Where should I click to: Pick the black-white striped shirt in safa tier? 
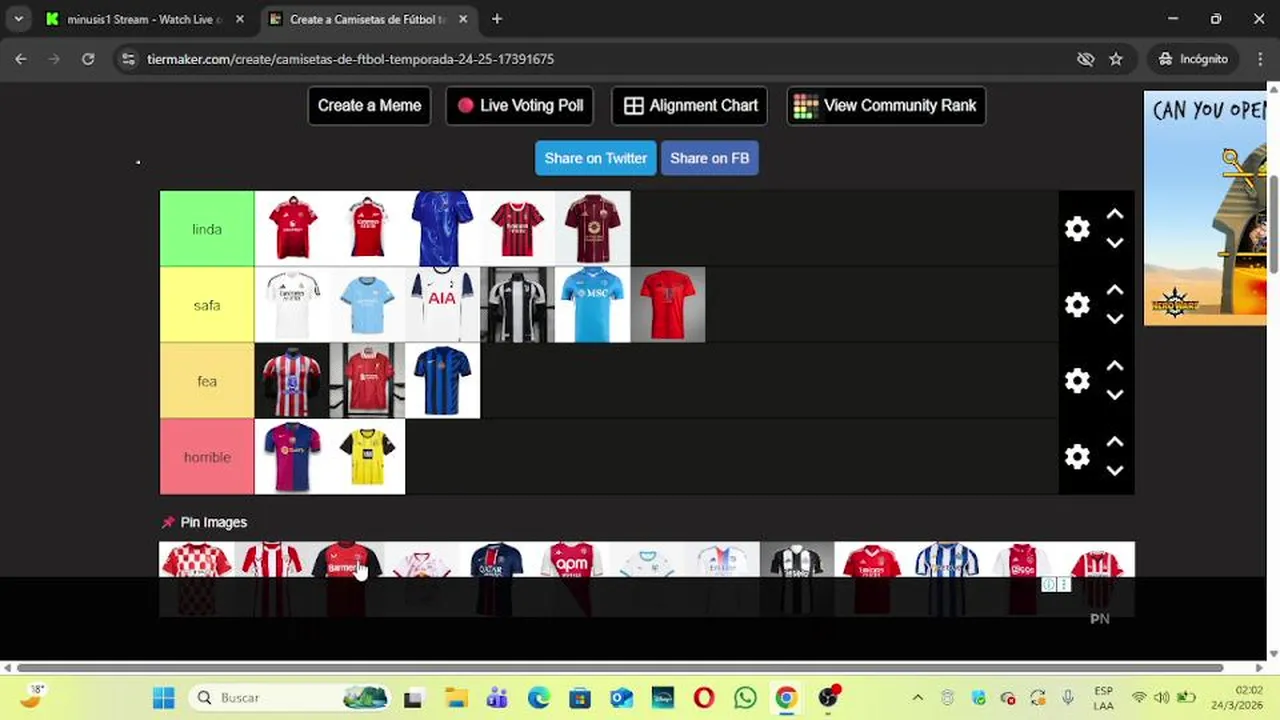tap(517, 305)
